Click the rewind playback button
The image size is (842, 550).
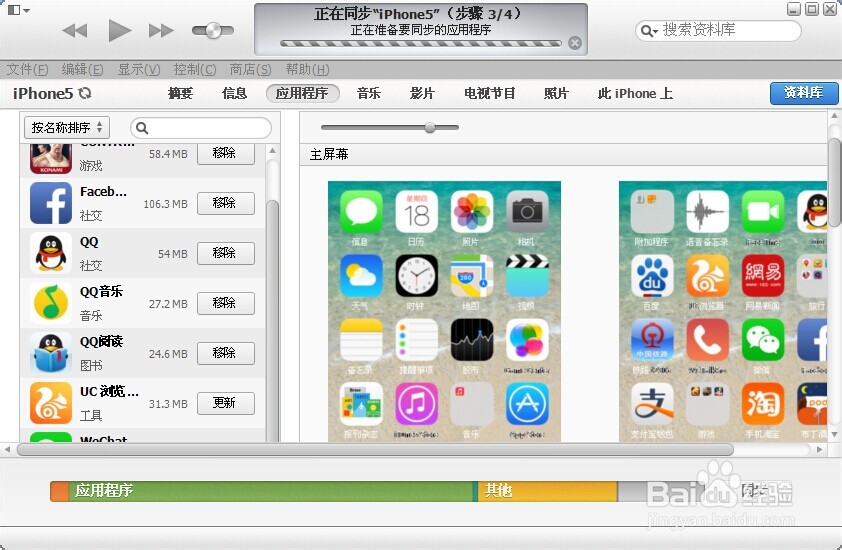click(75, 31)
